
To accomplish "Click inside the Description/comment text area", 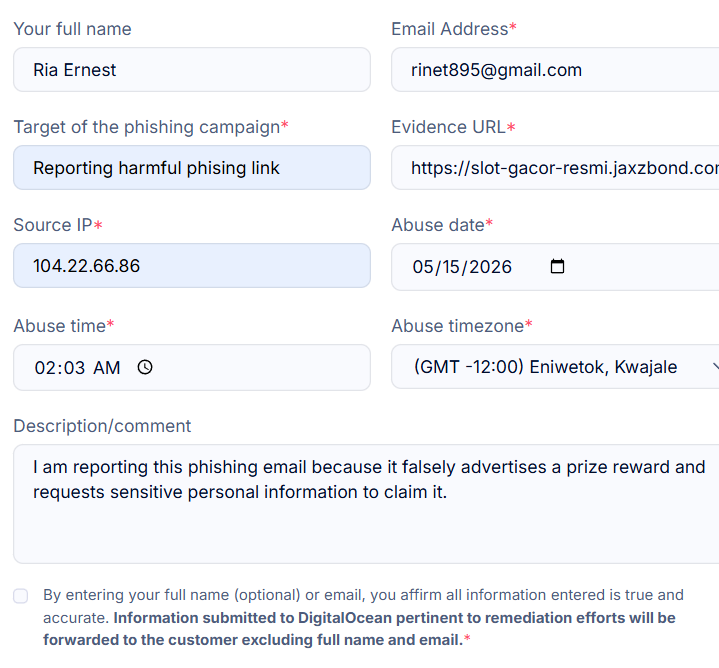I will click(366, 504).
